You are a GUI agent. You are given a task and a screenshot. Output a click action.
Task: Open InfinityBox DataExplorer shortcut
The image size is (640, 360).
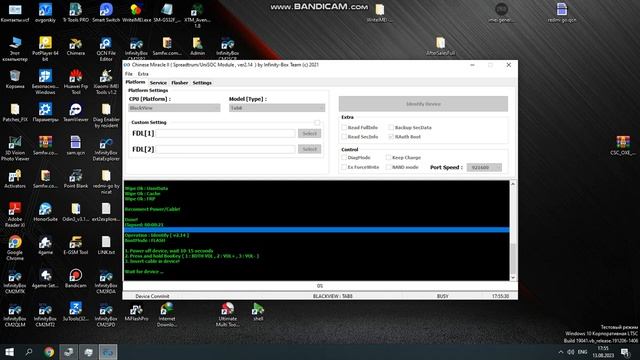pos(106,148)
